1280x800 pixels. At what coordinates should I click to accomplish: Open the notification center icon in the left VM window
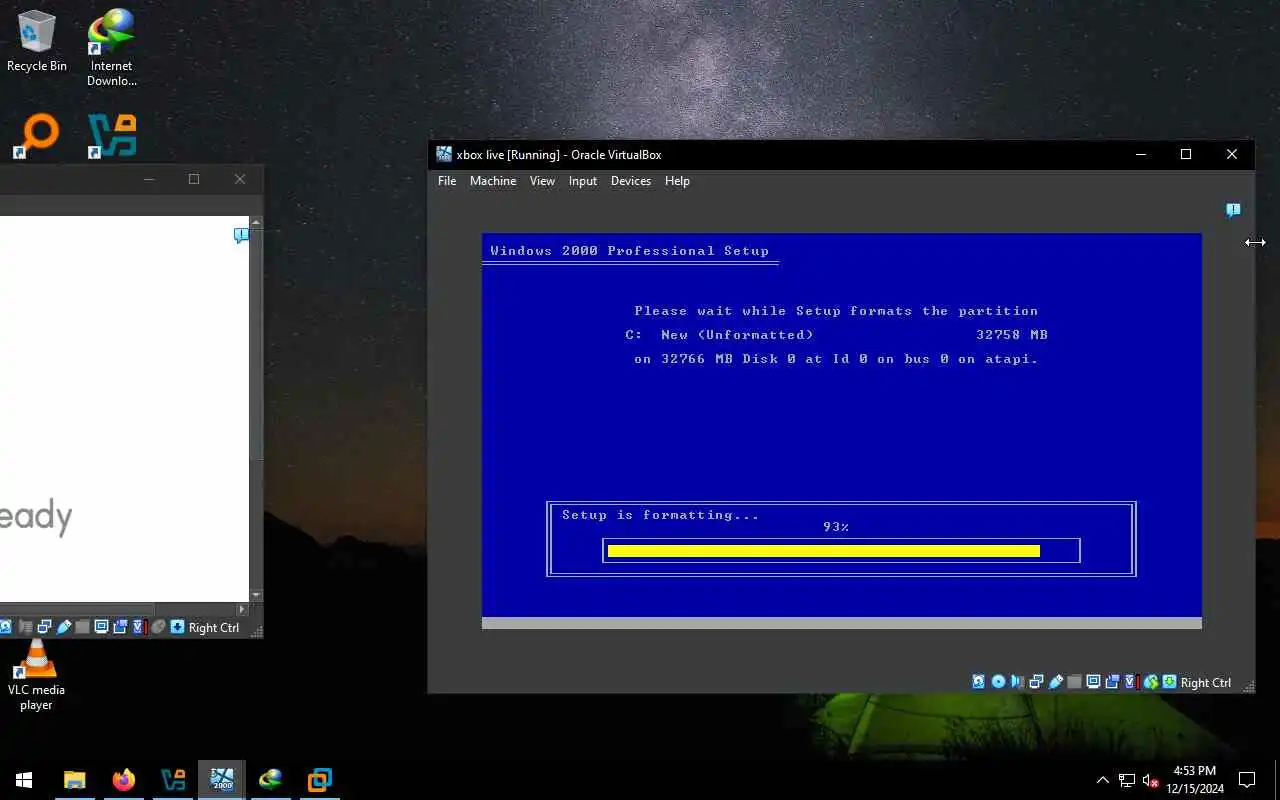click(241, 235)
